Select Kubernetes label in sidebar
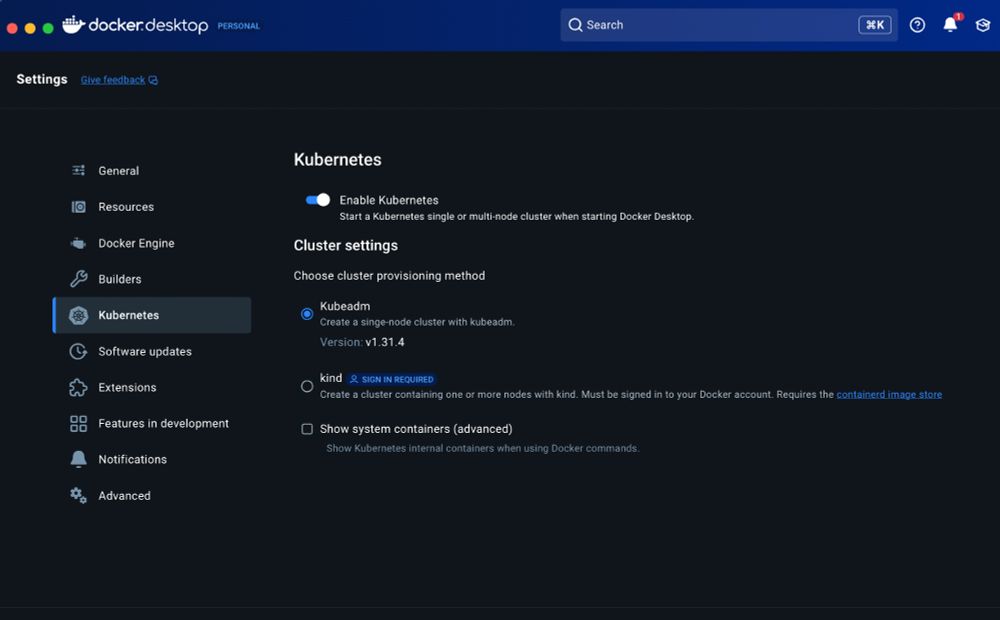This screenshot has height=620, width=1000. pos(128,315)
